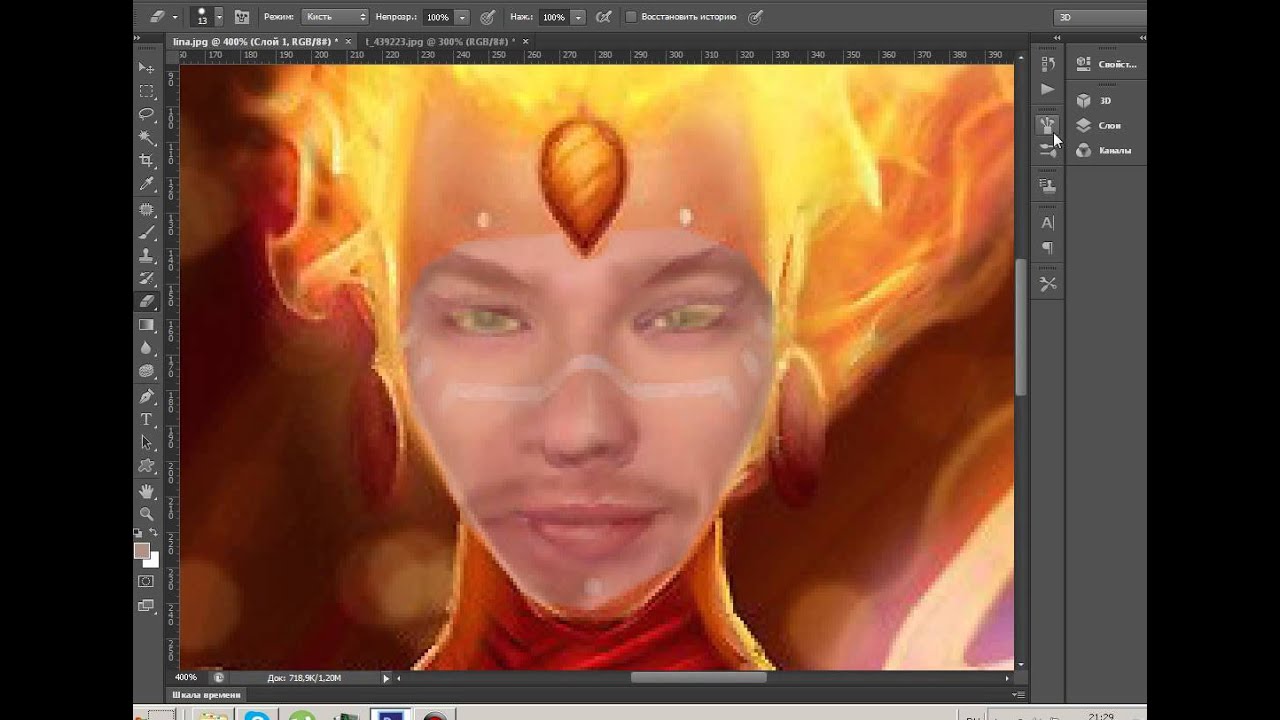
Task: Toggle the brush panel from options bar
Action: point(242,17)
